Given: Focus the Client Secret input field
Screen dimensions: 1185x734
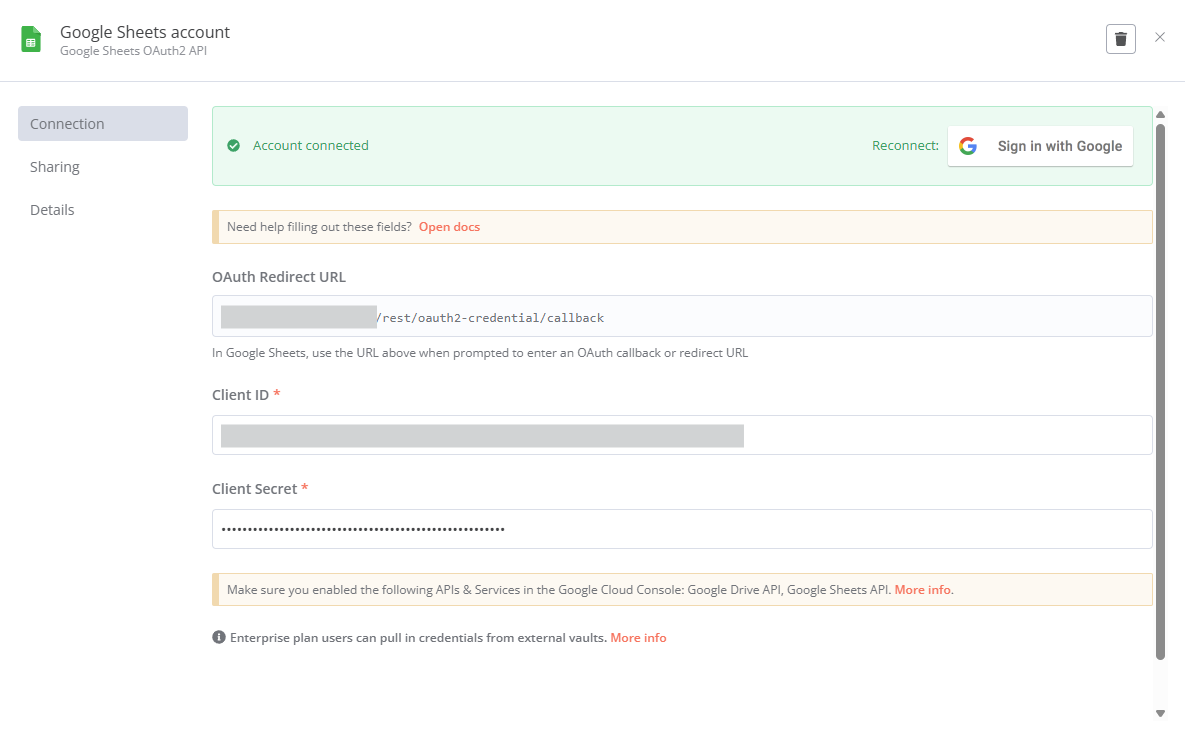Looking at the screenshot, I should pos(682,528).
